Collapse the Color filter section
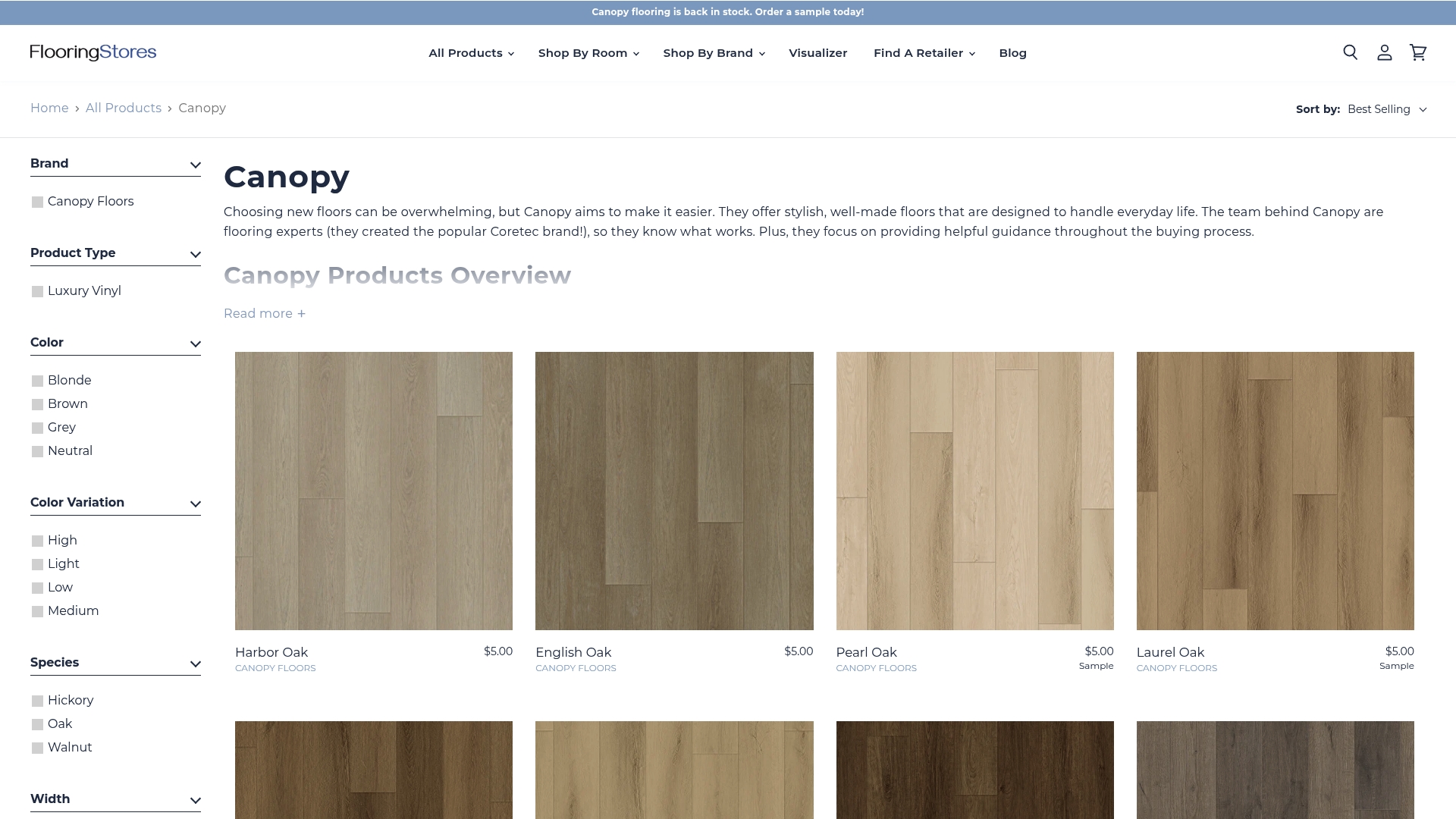The height and width of the screenshot is (819, 1456). (x=195, y=344)
